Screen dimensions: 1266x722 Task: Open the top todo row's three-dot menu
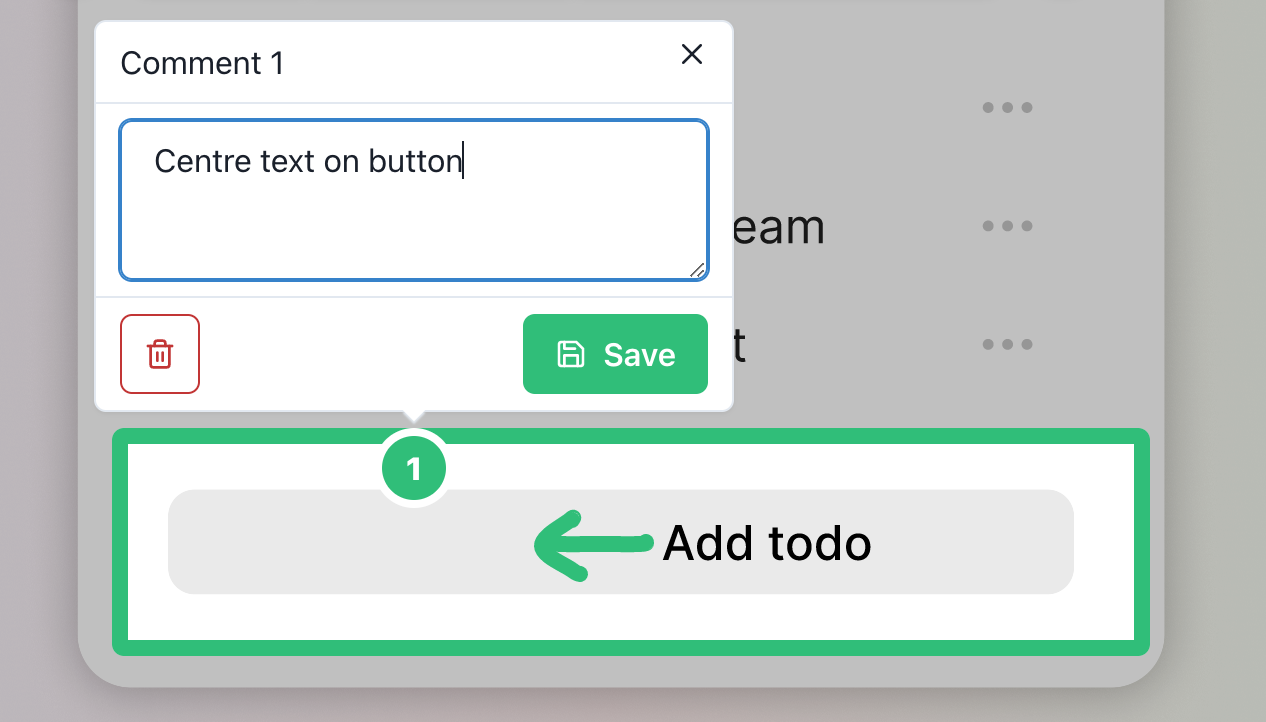(x=1007, y=107)
